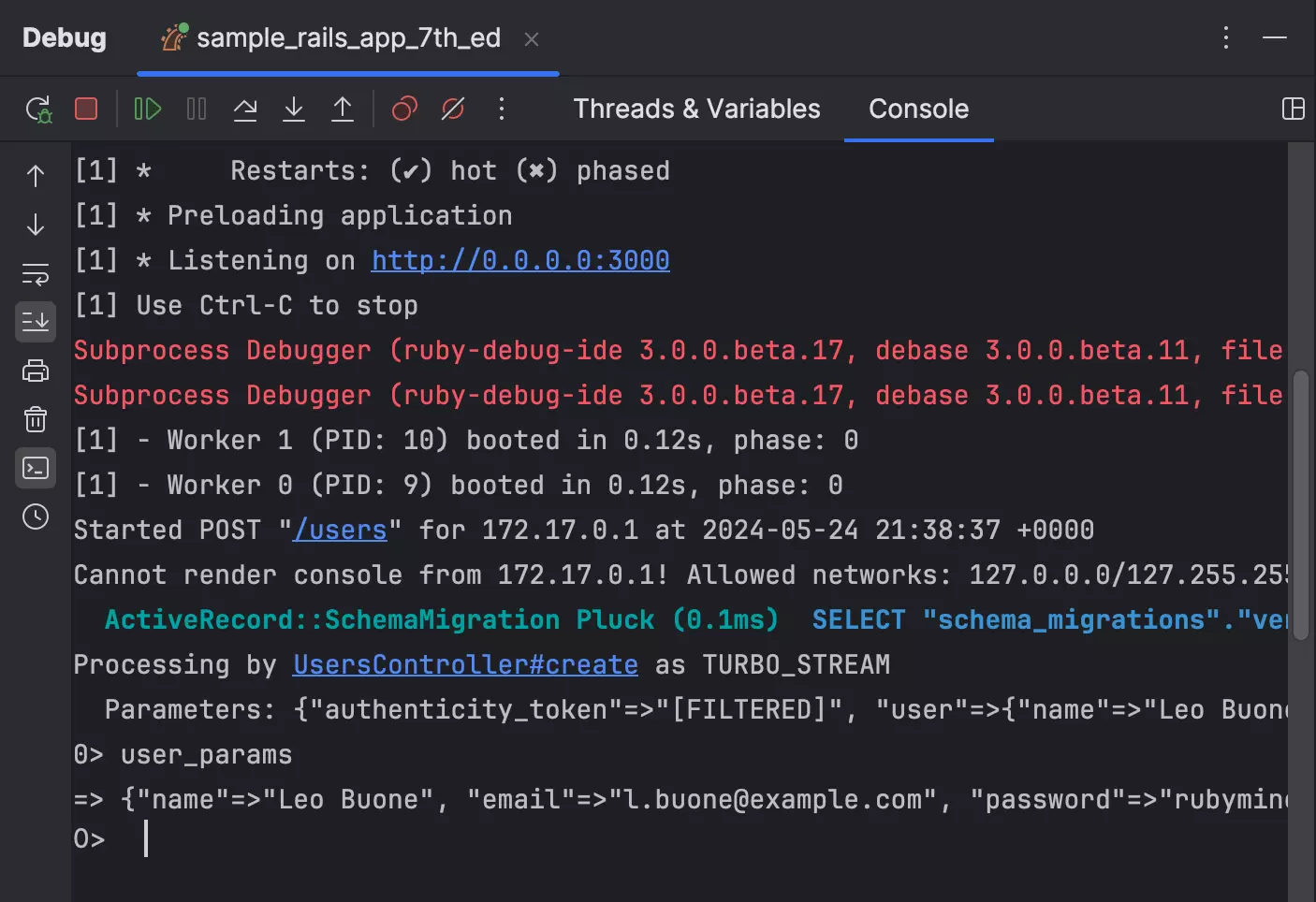
Task: Open the layout settings button
Action: point(1293,109)
